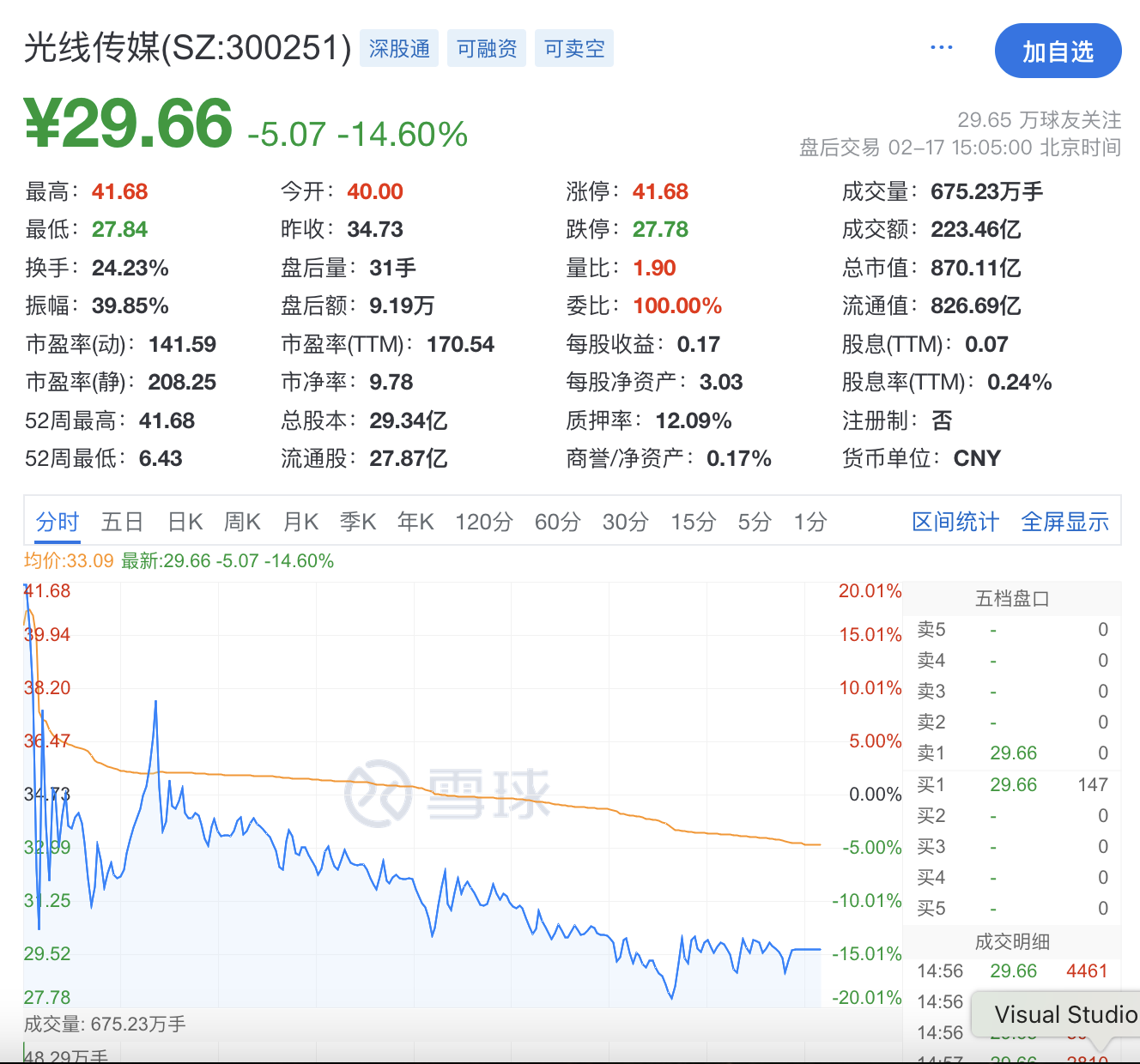Click the 市净率 value 9.78
1140x1064 pixels.
pos(391,382)
